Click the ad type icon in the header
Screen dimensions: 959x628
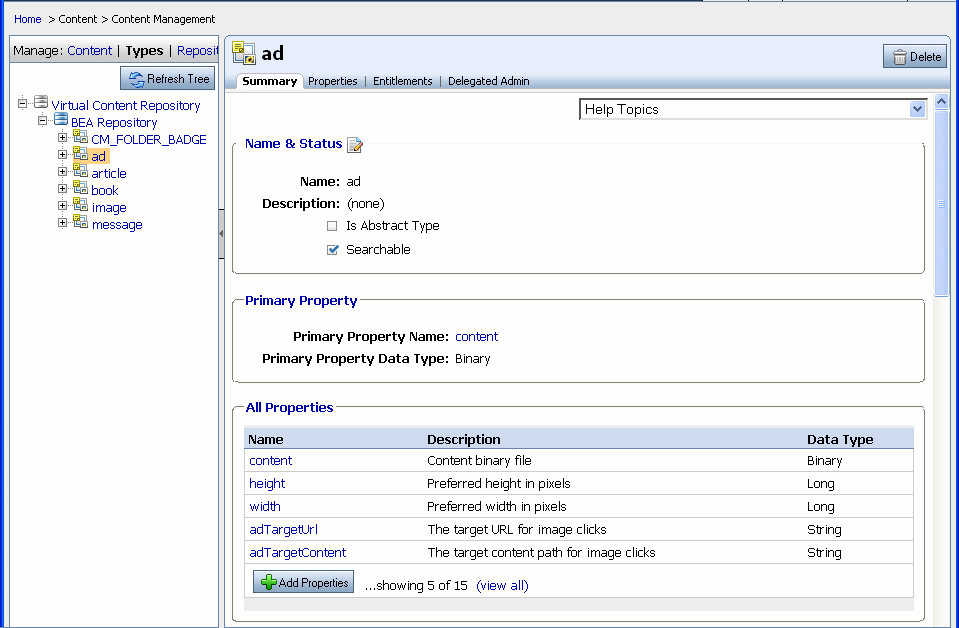click(243, 53)
